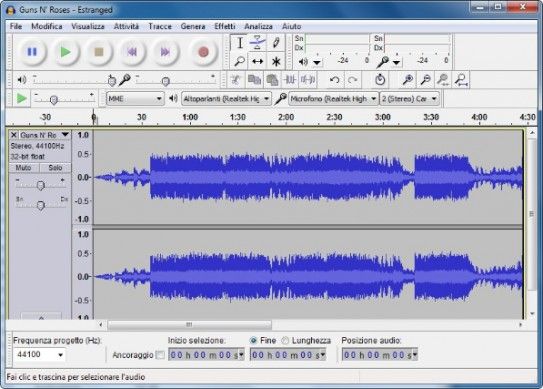Viewport: 543px width, 389px height.
Task: Open the Microfono input device dropdown
Action: (x=333, y=99)
